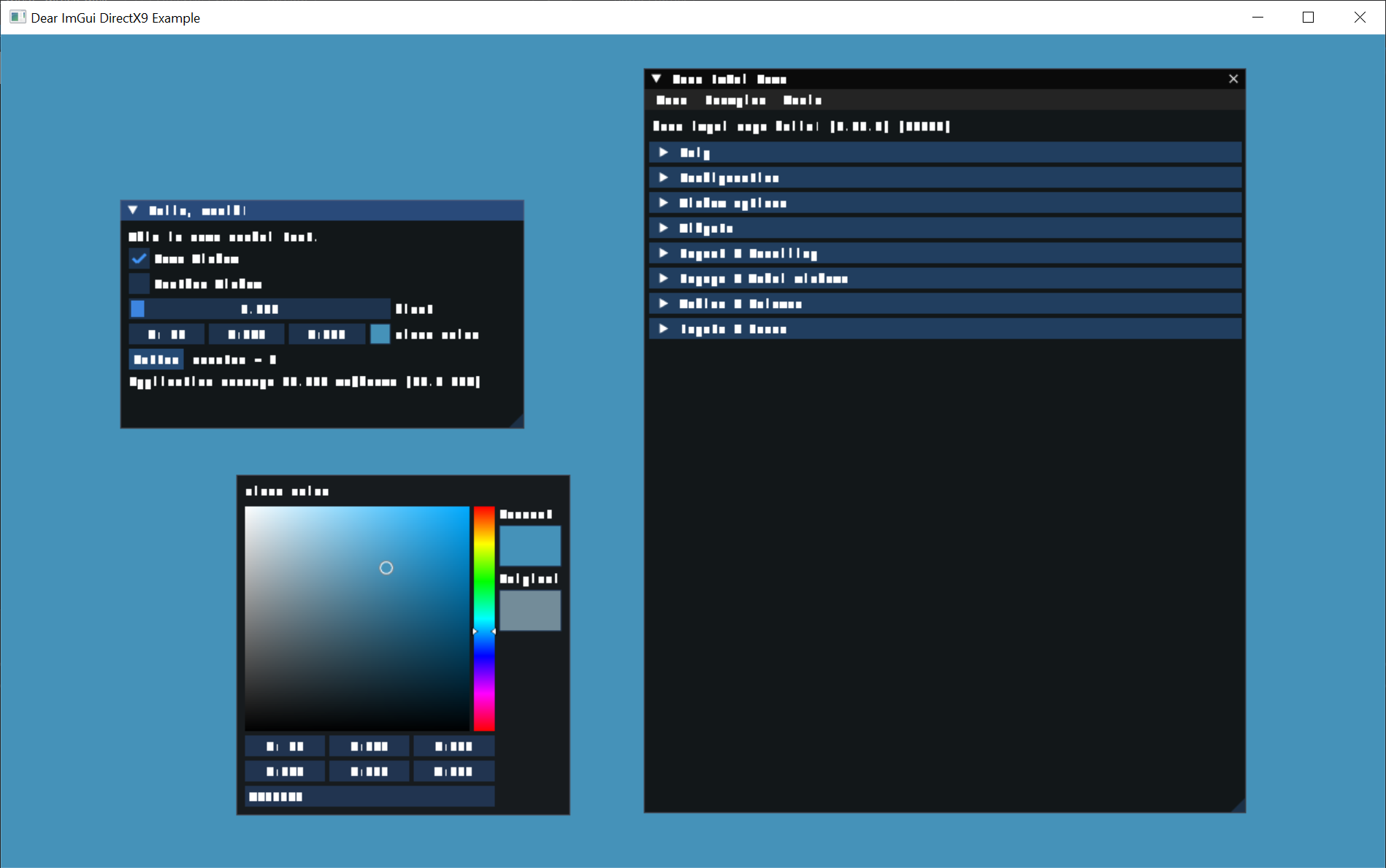The height and width of the screenshot is (868, 1386).
Task: Collapse the Hello, world window with its title triangle
Action: pos(133,210)
